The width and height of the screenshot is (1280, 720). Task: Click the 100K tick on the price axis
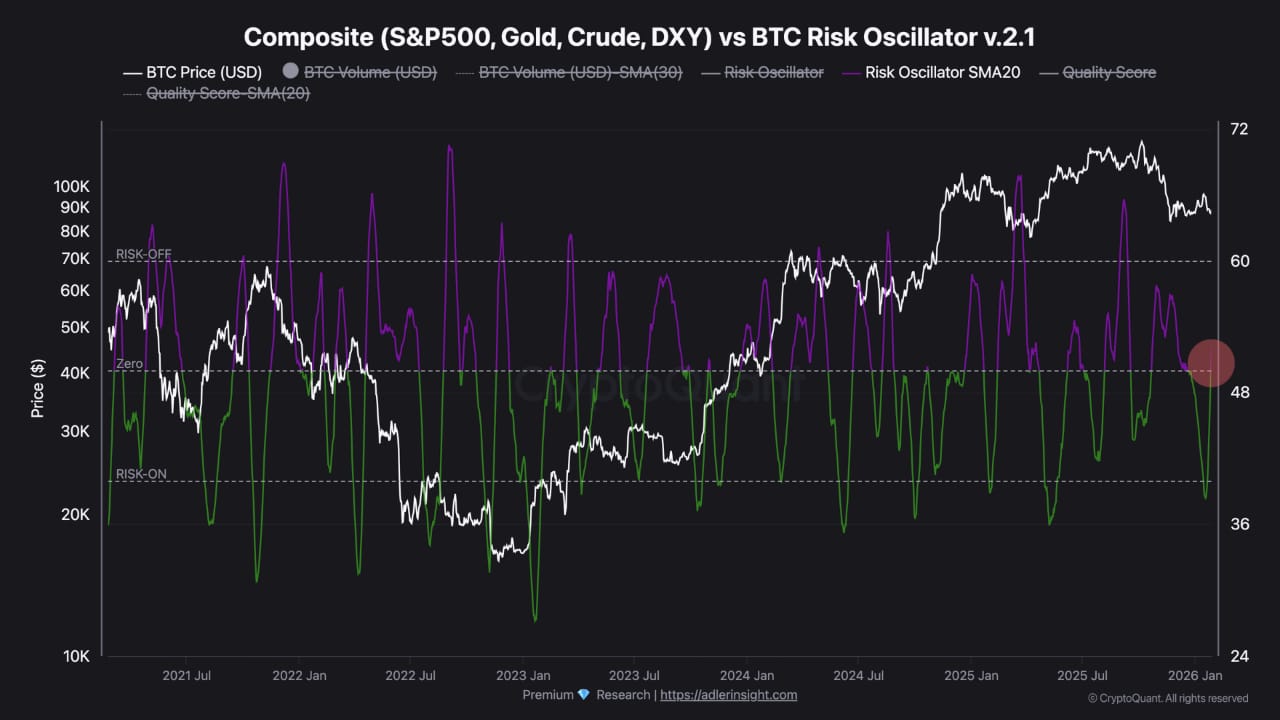point(72,186)
